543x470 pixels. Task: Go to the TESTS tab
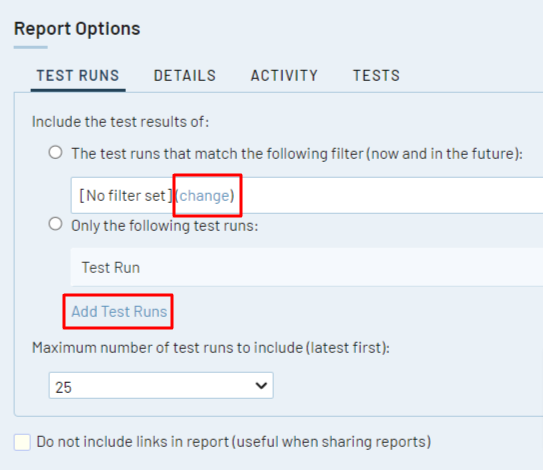point(376,76)
